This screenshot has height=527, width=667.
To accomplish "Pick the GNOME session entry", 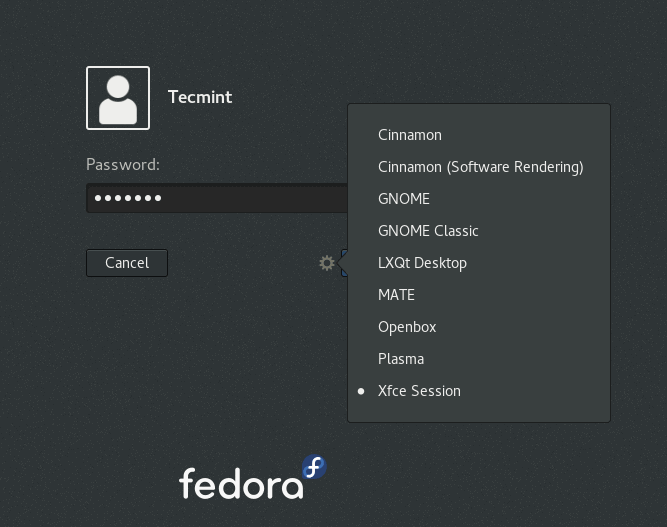I will coord(404,199).
